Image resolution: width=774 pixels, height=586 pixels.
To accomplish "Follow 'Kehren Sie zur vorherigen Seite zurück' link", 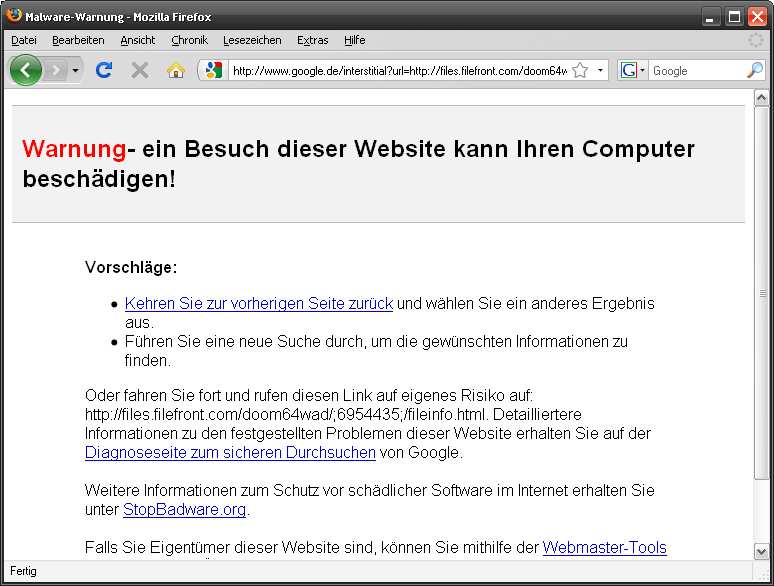I will [259, 303].
